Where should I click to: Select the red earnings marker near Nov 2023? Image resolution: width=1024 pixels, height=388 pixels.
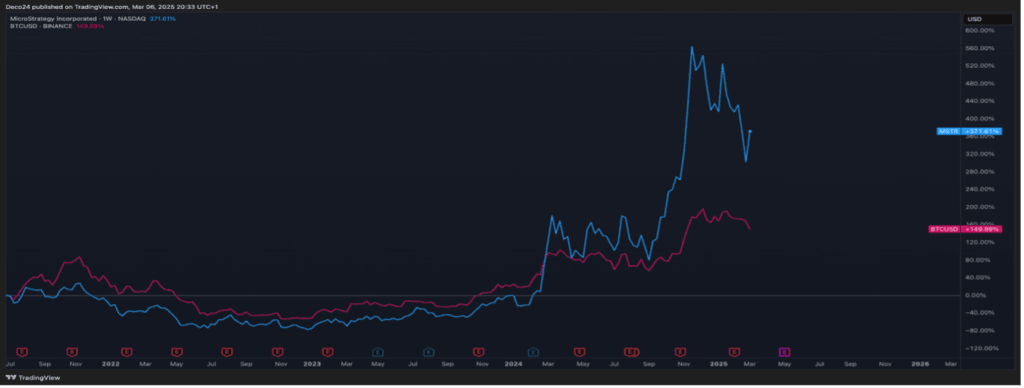[x=479, y=351]
